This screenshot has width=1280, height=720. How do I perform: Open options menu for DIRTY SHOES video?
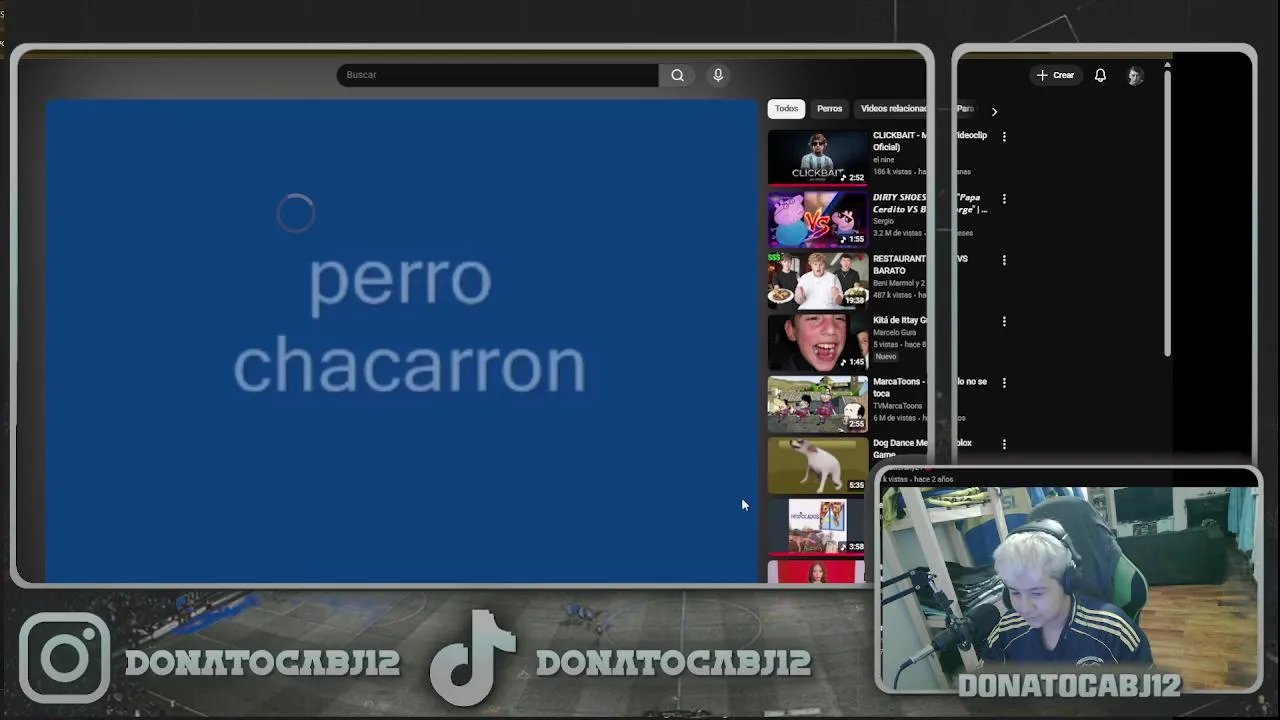(1004, 198)
